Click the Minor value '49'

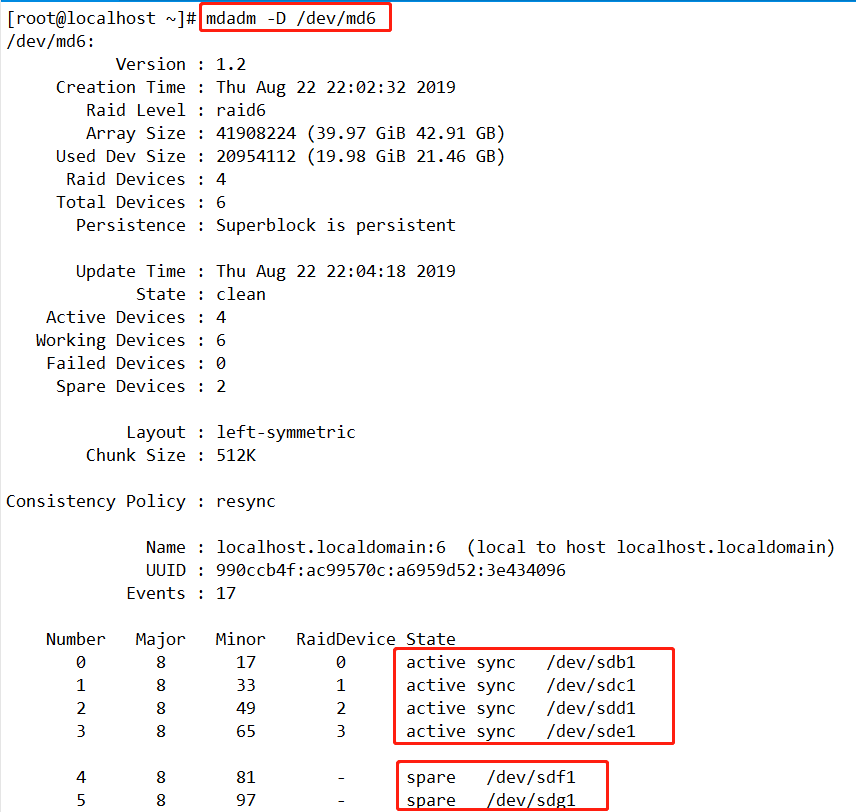coord(246,708)
